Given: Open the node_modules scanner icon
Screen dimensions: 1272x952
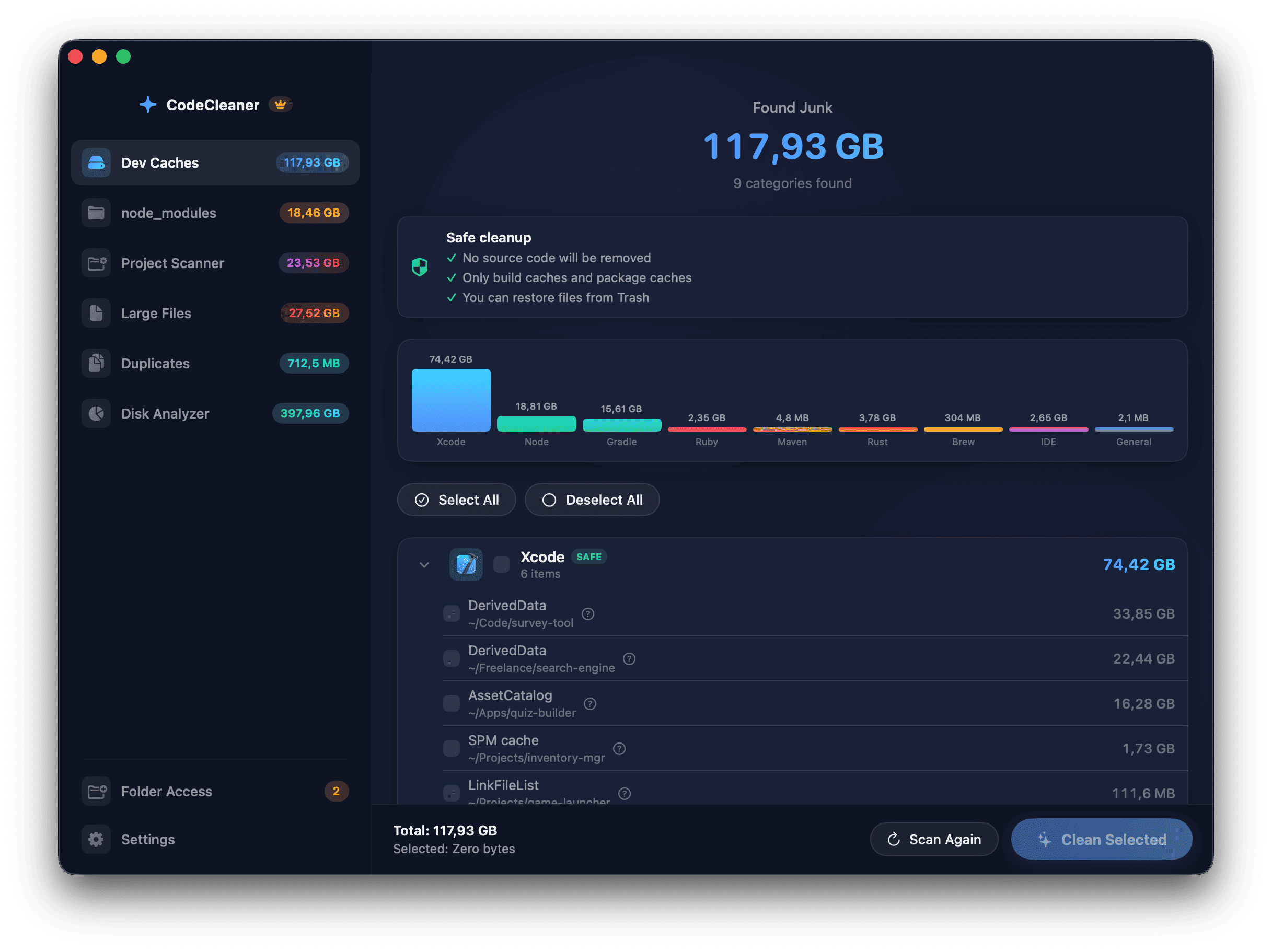Looking at the screenshot, I should 96,213.
